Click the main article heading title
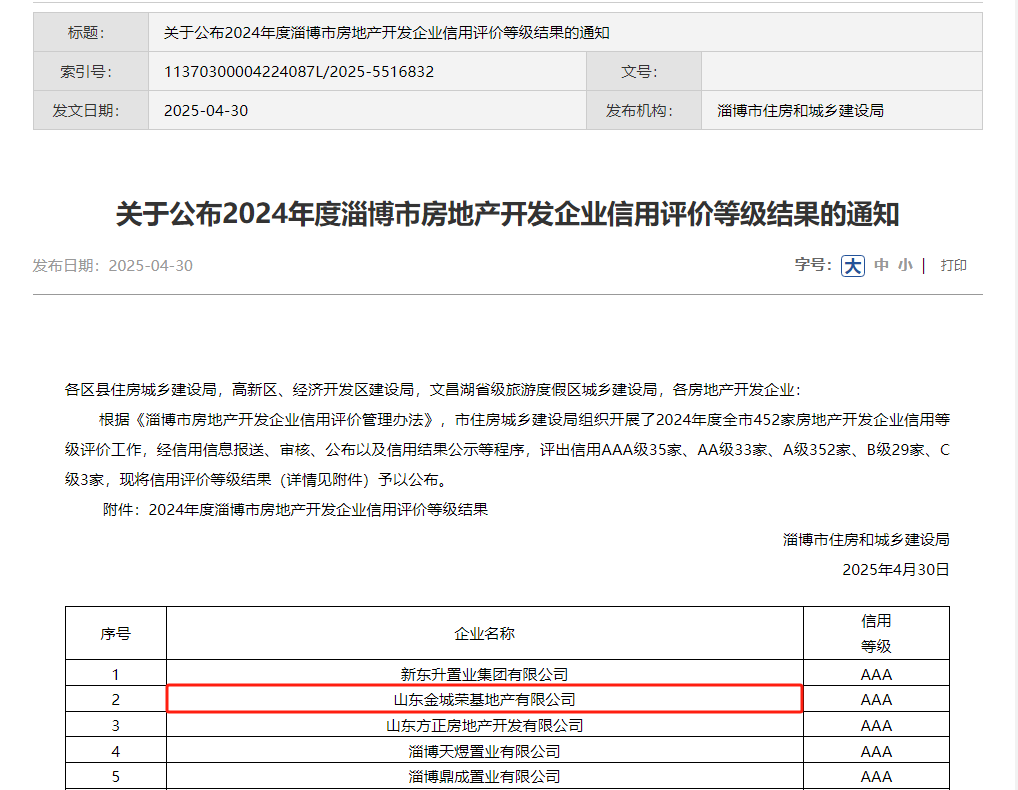1018x790 pixels. (x=507, y=214)
